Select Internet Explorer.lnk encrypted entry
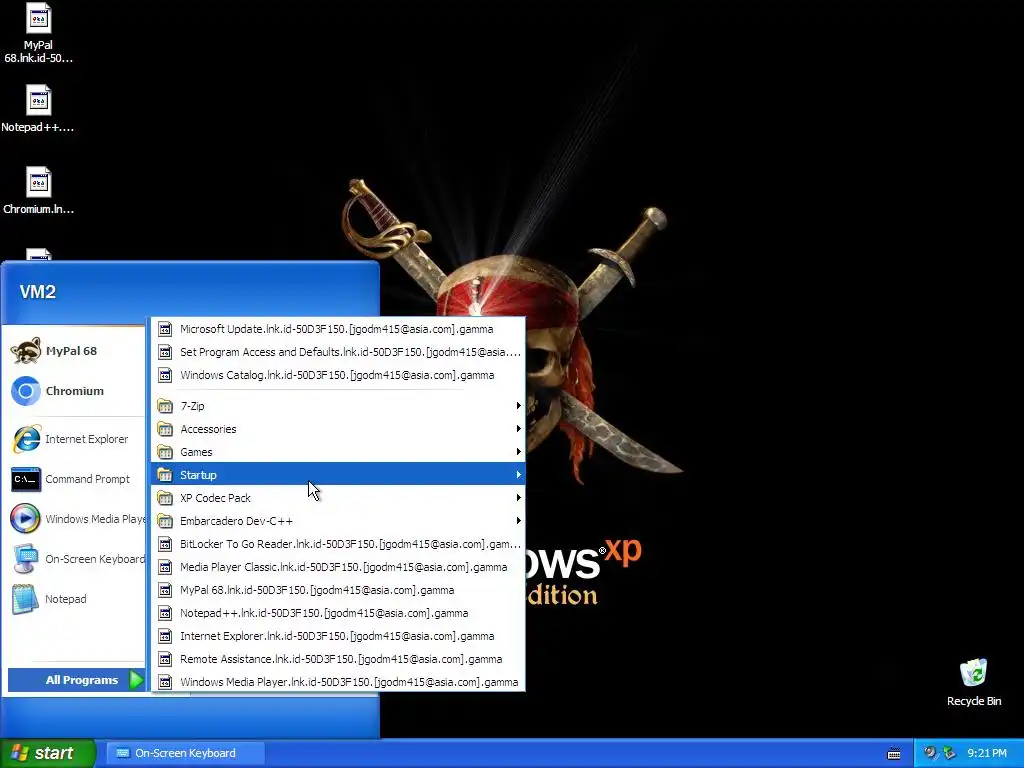The image size is (1024, 768). (338, 636)
